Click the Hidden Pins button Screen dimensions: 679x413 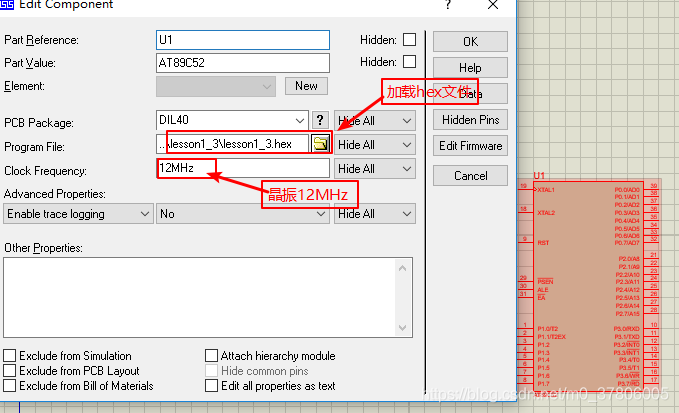tap(470, 120)
